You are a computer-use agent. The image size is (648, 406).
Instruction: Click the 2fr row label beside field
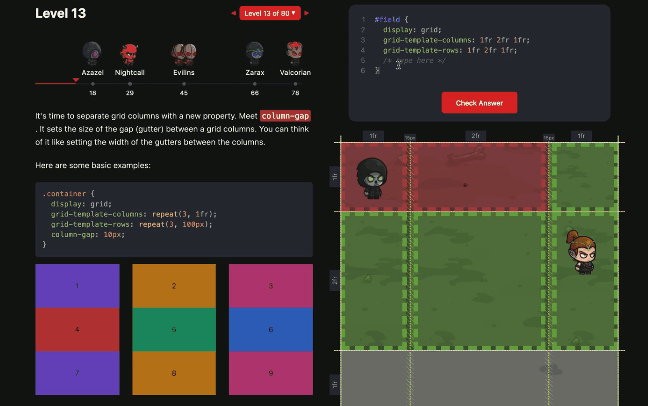pyautogui.click(x=334, y=280)
